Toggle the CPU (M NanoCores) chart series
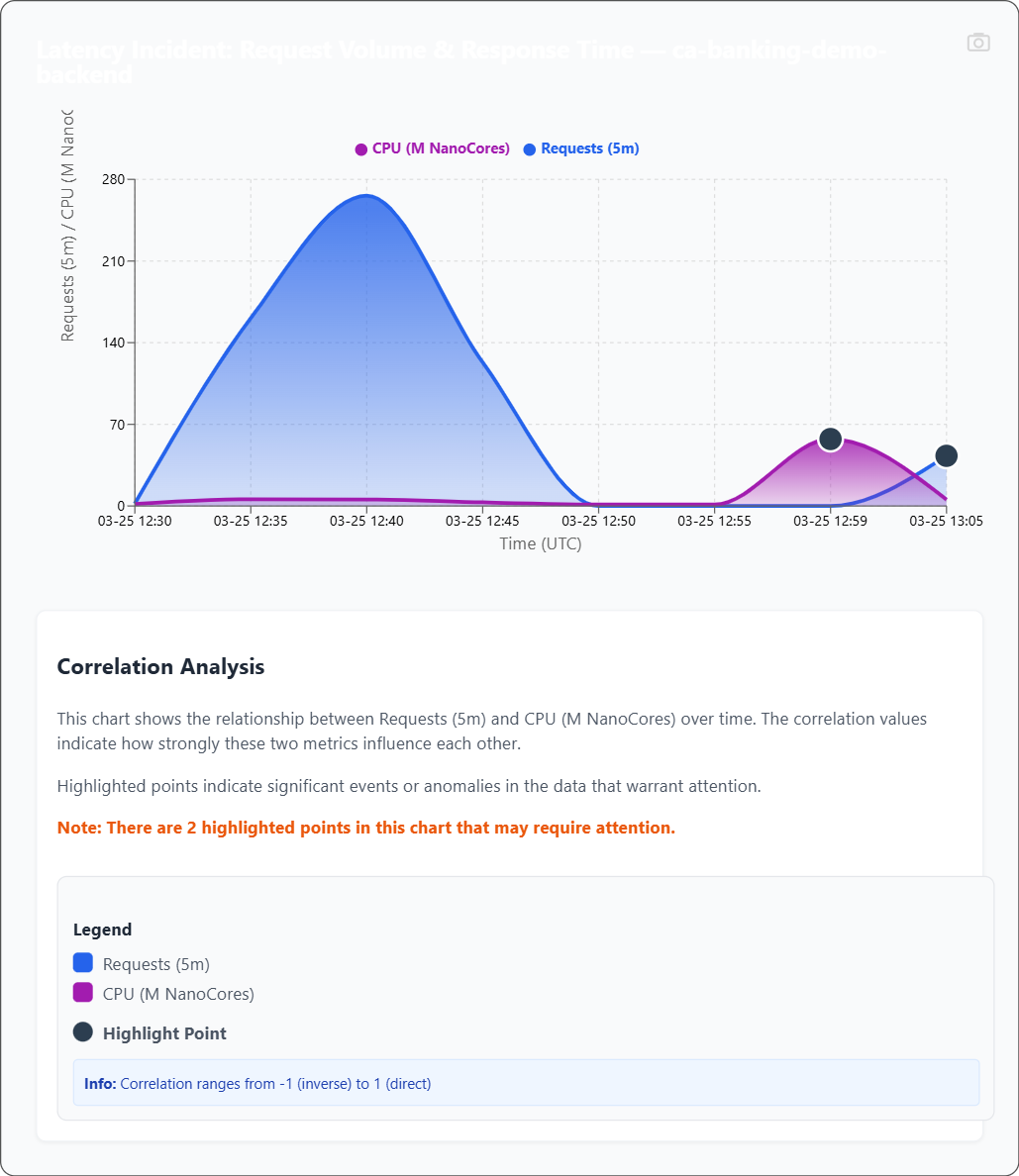 tap(432, 149)
